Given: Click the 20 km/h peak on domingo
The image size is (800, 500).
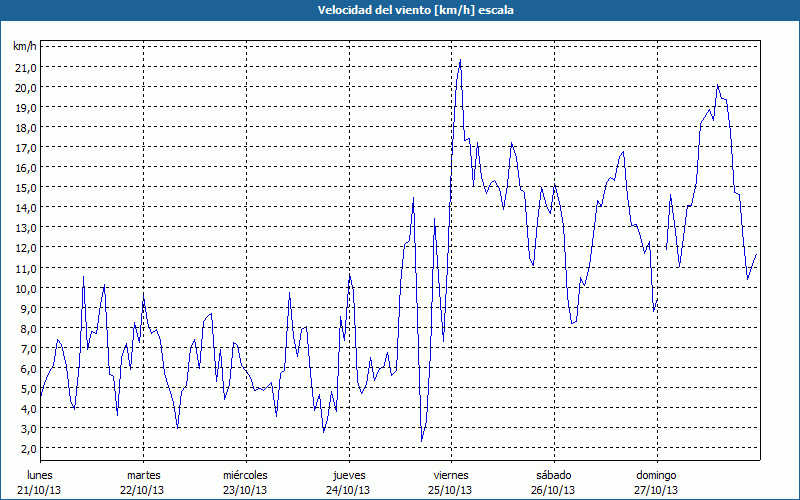Looking at the screenshot, I should tap(717, 86).
